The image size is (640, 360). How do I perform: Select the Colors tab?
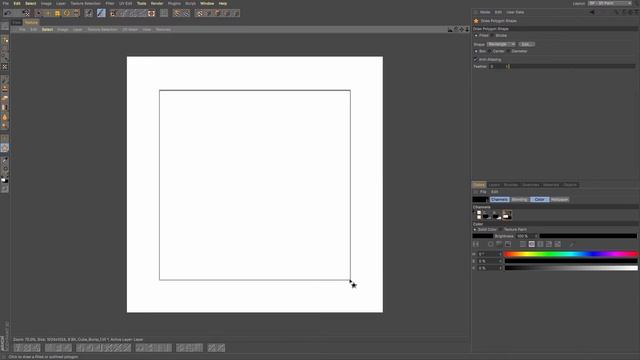[x=479, y=185]
